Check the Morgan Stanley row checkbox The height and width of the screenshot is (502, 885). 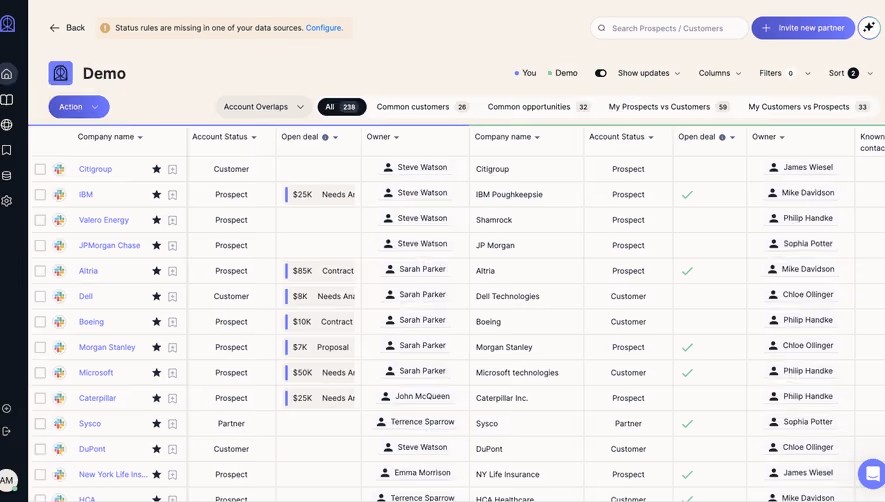(40, 347)
